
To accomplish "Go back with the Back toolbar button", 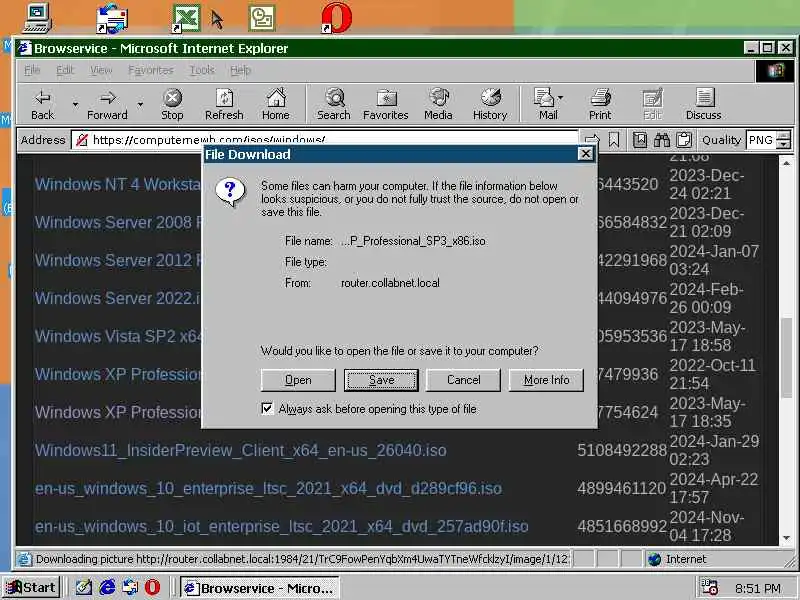I will pos(43,105).
